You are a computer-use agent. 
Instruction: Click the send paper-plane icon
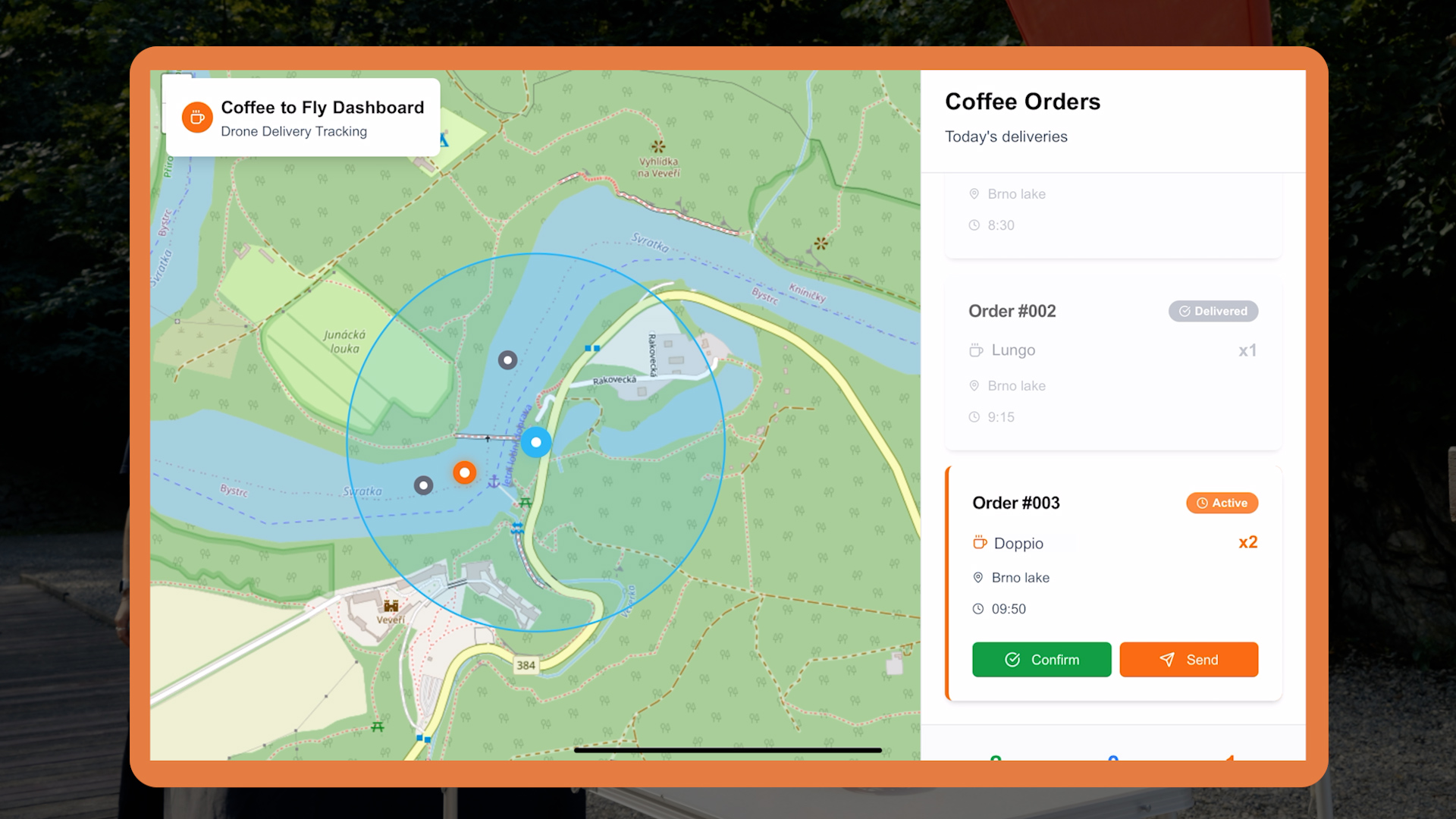pos(1167,660)
